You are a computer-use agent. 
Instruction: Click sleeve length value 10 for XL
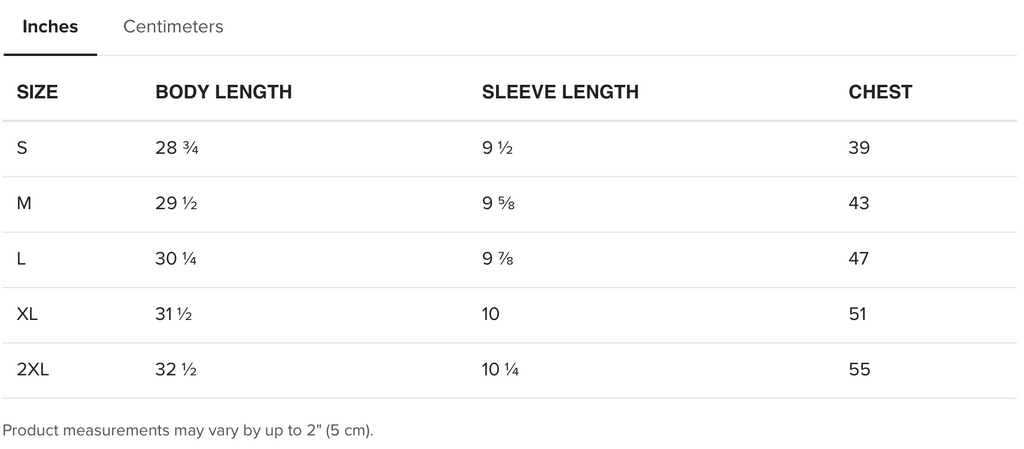click(x=490, y=315)
